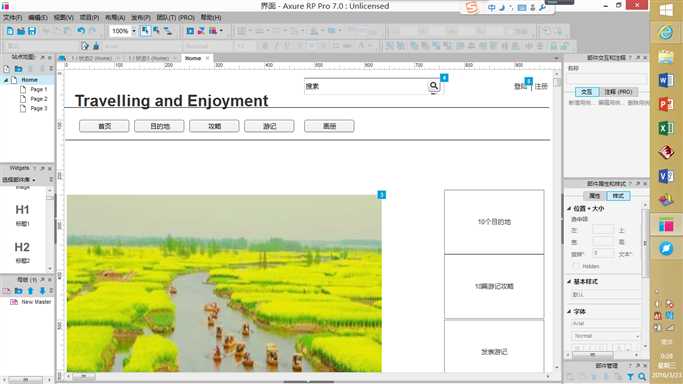Select the rapeseed field image on canvas
The height and width of the screenshot is (384, 683).
[x=224, y=283]
